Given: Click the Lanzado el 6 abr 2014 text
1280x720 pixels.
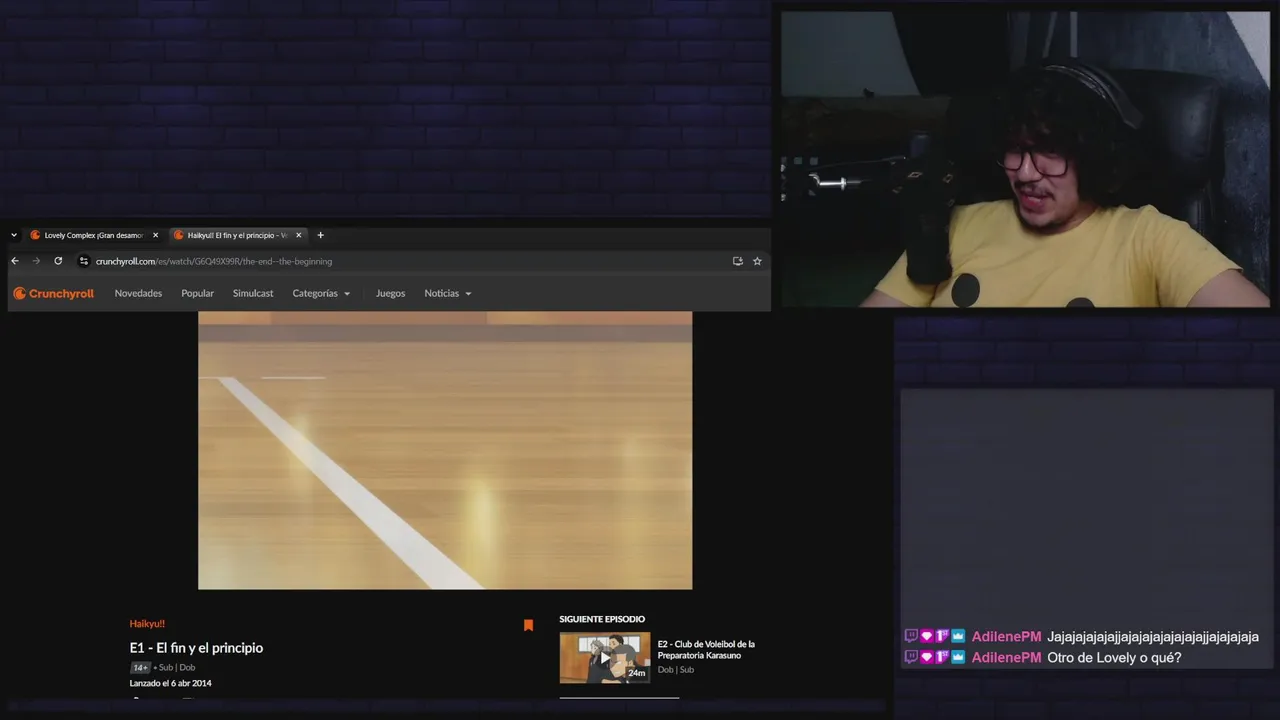Looking at the screenshot, I should coord(170,683).
